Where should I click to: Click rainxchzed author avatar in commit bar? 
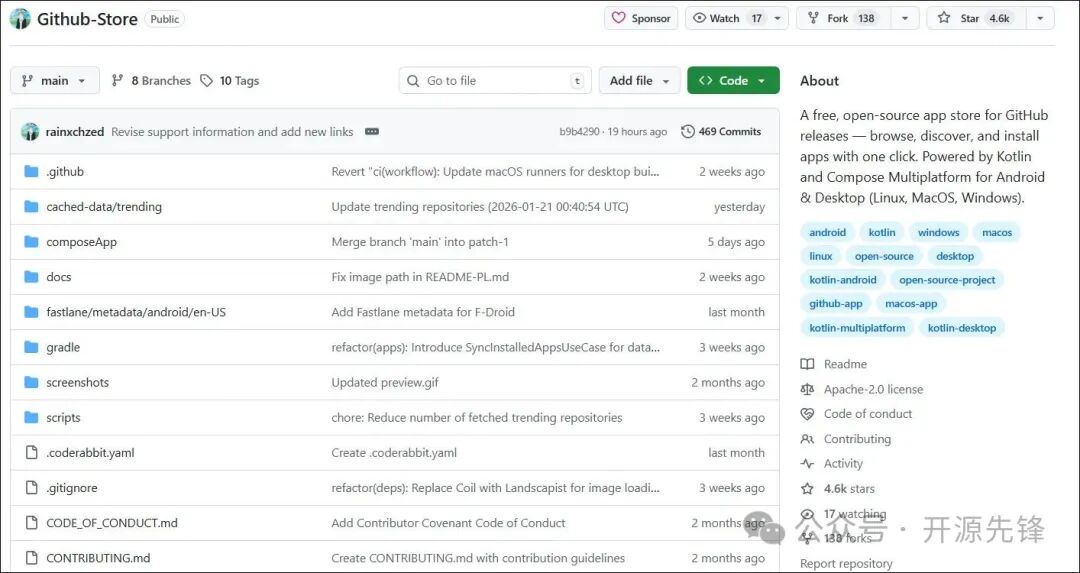click(30, 132)
